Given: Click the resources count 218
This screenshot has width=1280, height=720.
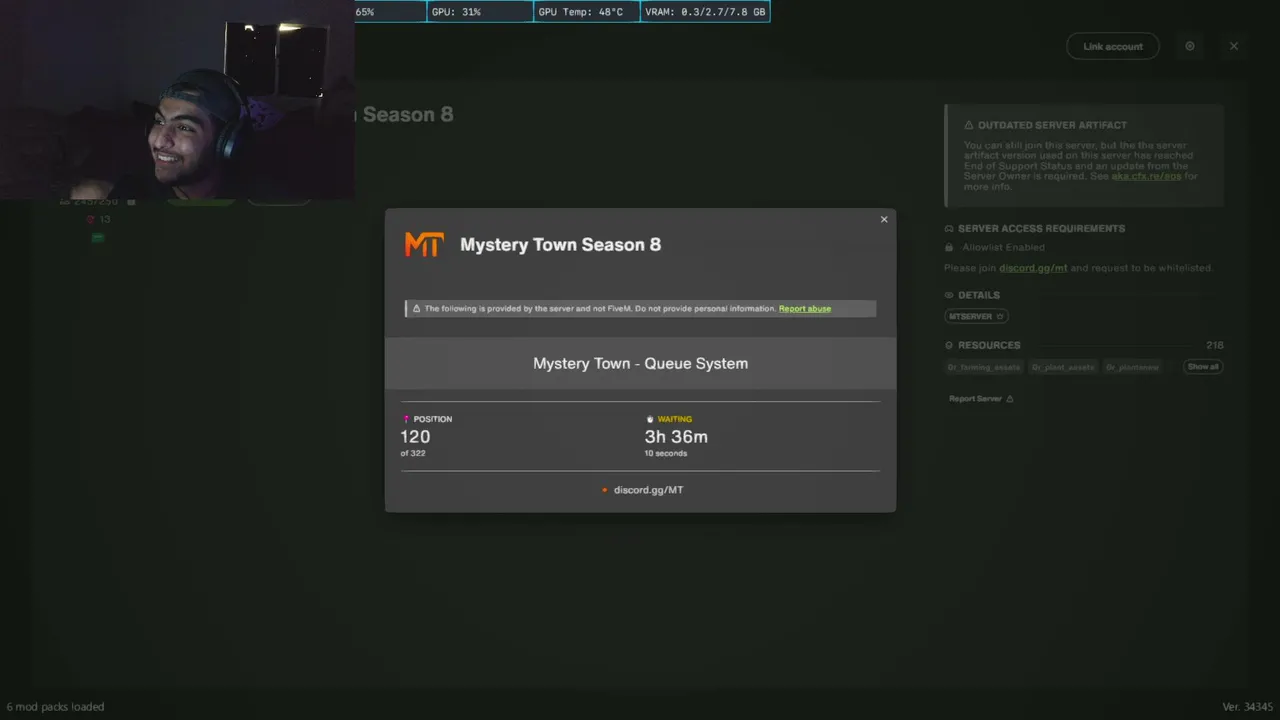Looking at the screenshot, I should coord(1215,345).
